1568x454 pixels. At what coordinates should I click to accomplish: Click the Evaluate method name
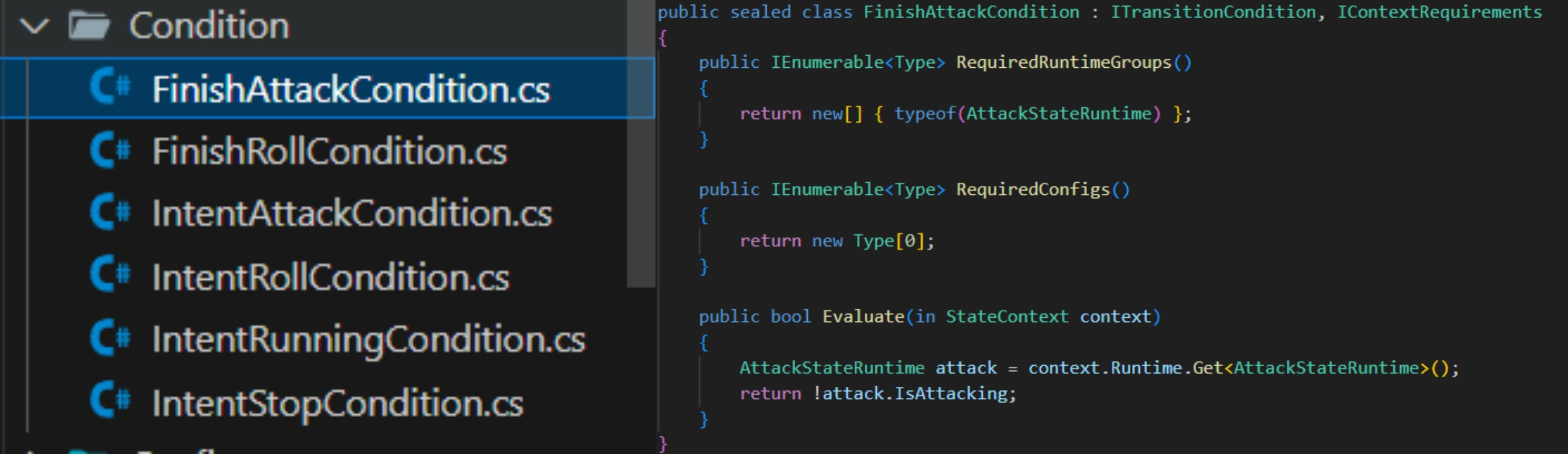point(863,316)
